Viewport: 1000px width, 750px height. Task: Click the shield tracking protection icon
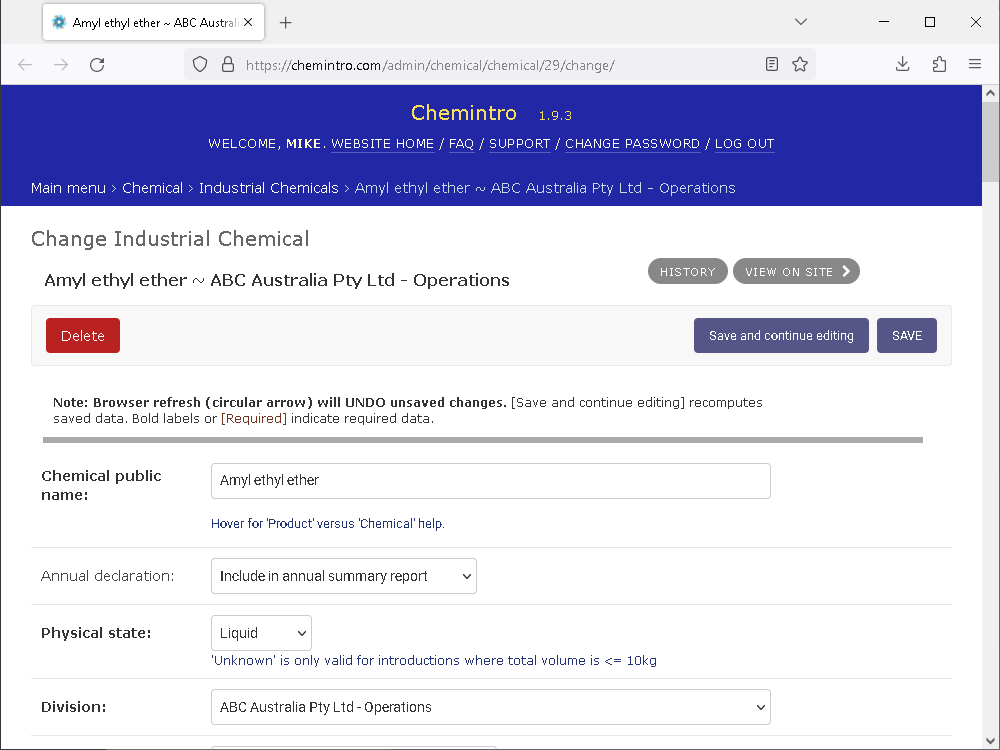[x=200, y=64]
